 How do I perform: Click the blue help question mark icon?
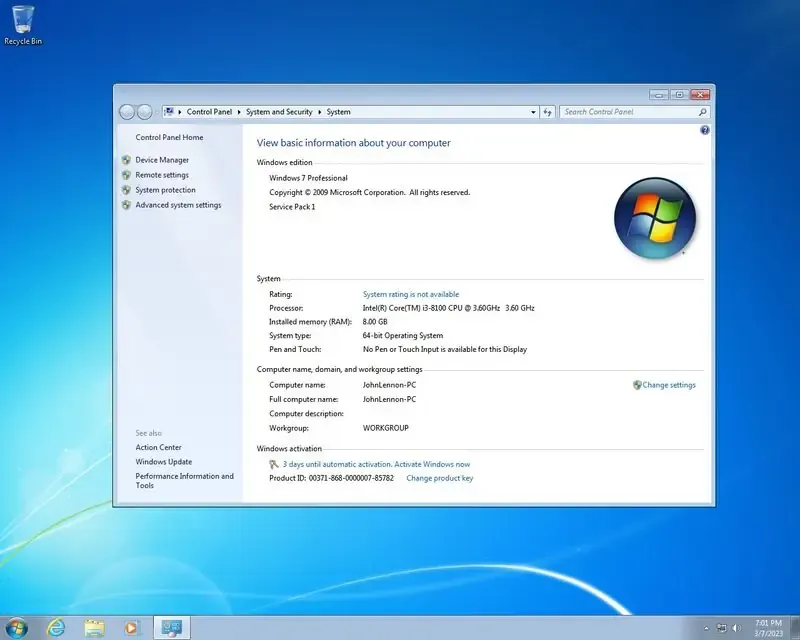[x=705, y=130]
